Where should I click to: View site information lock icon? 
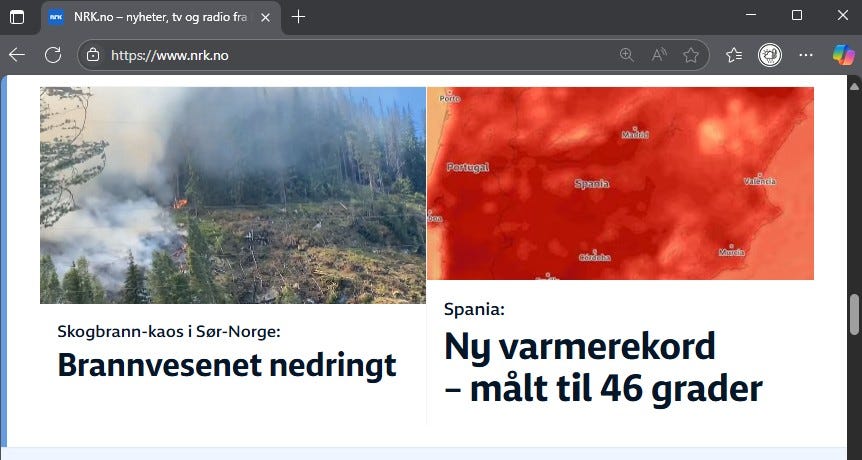(x=93, y=55)
